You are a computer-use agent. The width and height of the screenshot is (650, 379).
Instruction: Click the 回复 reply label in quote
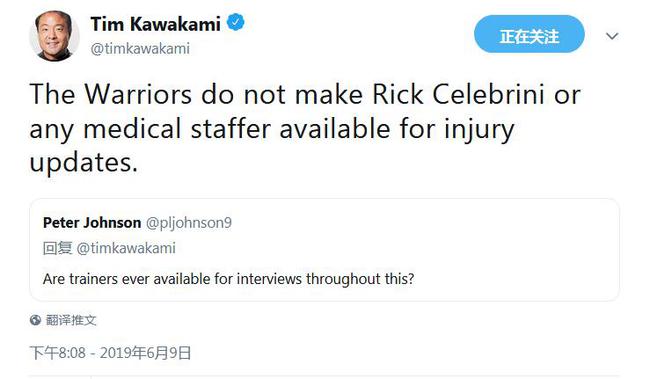[x=58, y=248]
